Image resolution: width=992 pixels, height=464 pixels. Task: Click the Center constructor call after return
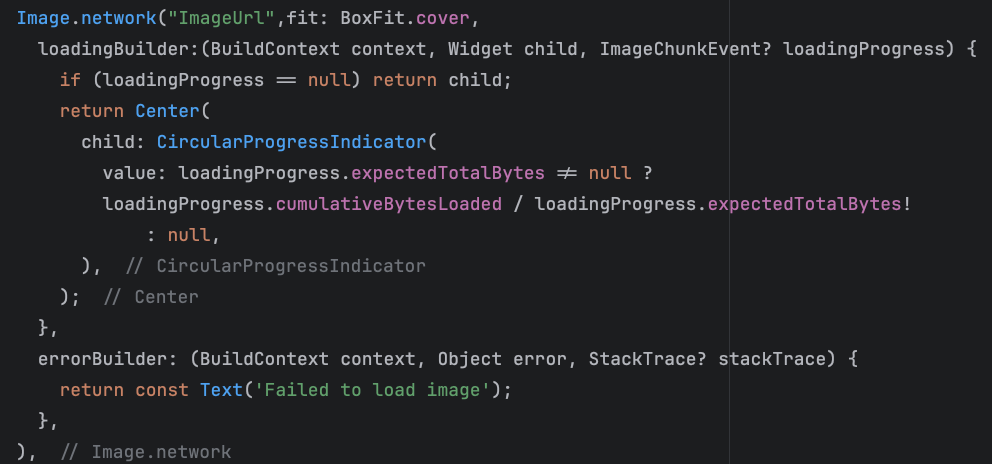(x=167, y=111)
